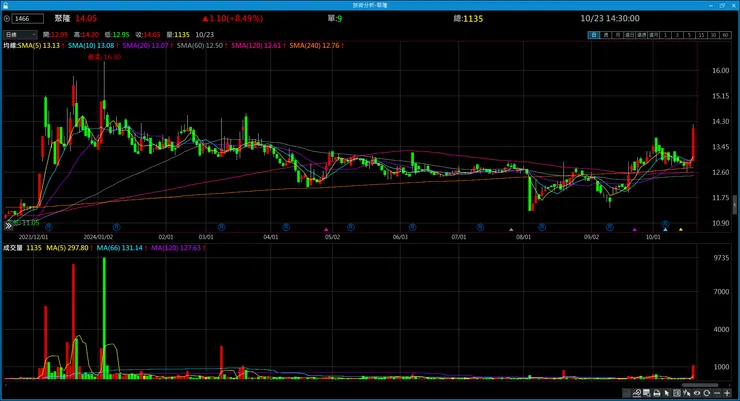Click the 成交量 volume panel title
The image size is (740, 401).
(x=13, y=248)
